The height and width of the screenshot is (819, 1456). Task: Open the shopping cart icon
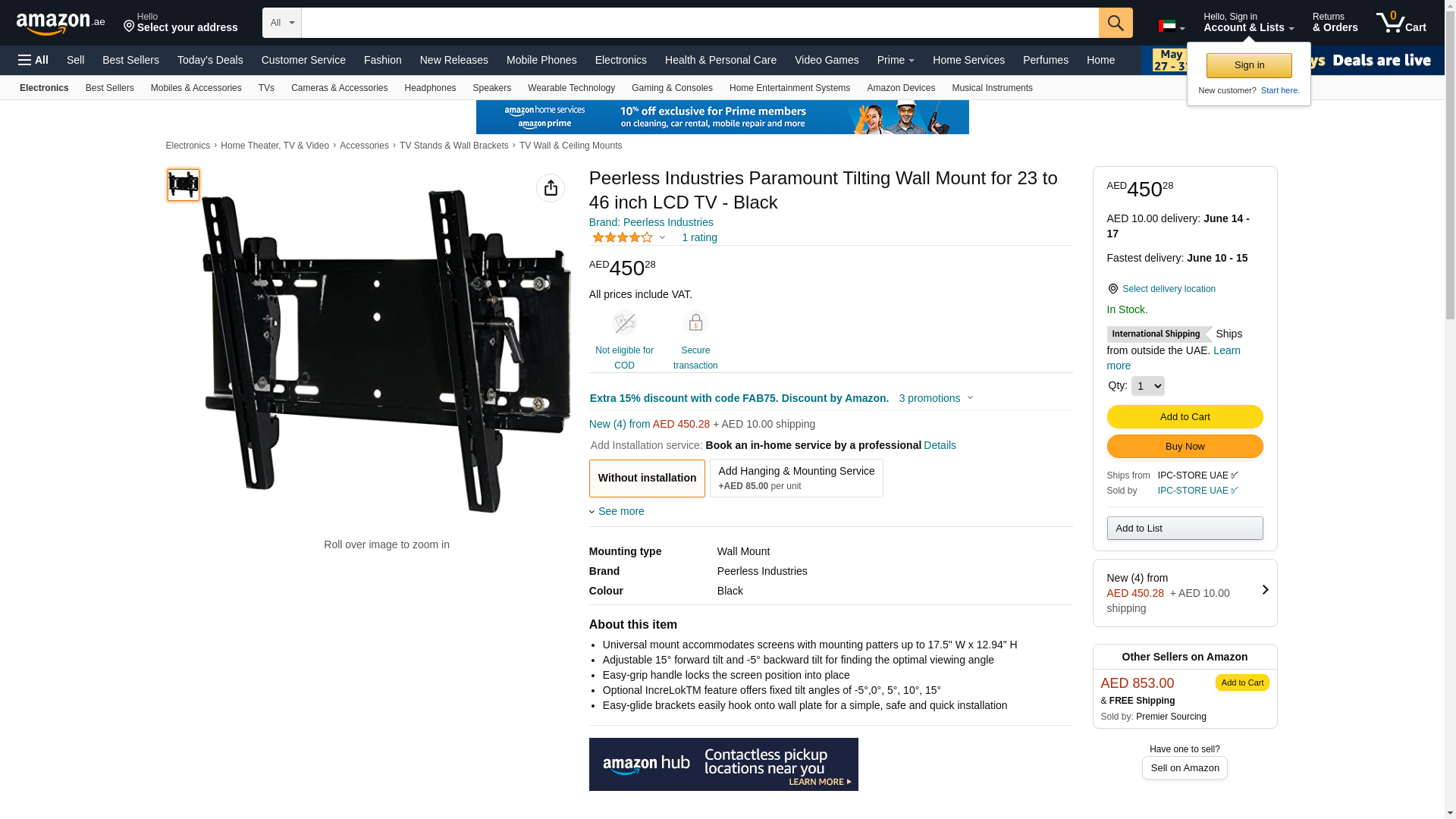coord(1401,23)
